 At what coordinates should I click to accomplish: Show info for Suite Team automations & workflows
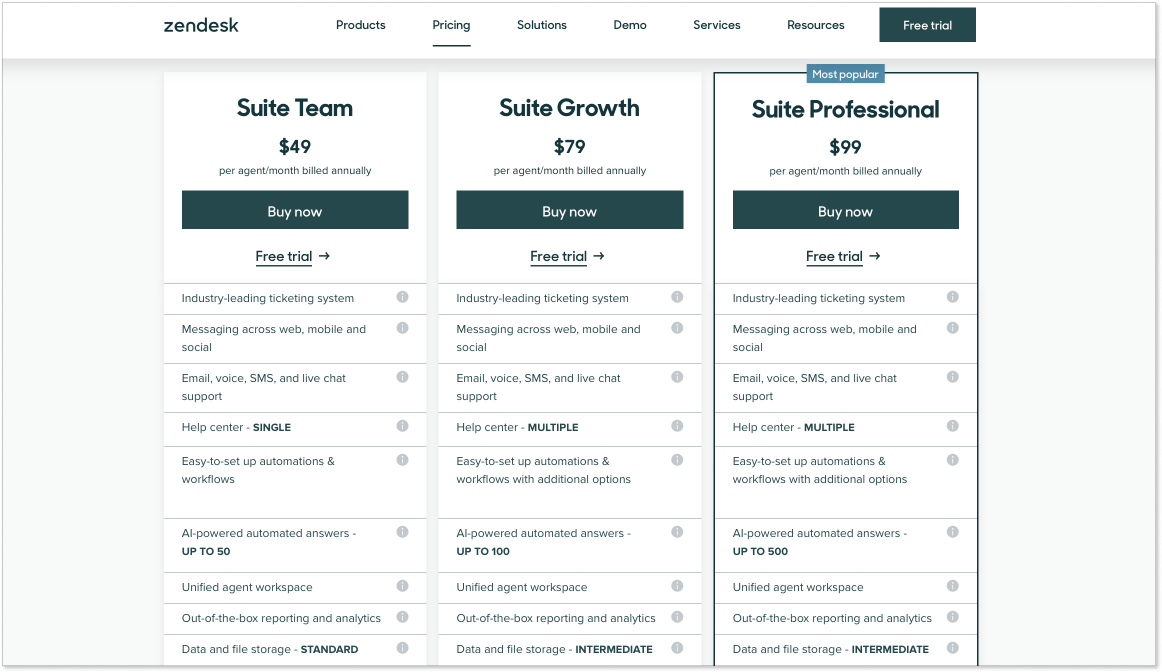coord(402,460)
